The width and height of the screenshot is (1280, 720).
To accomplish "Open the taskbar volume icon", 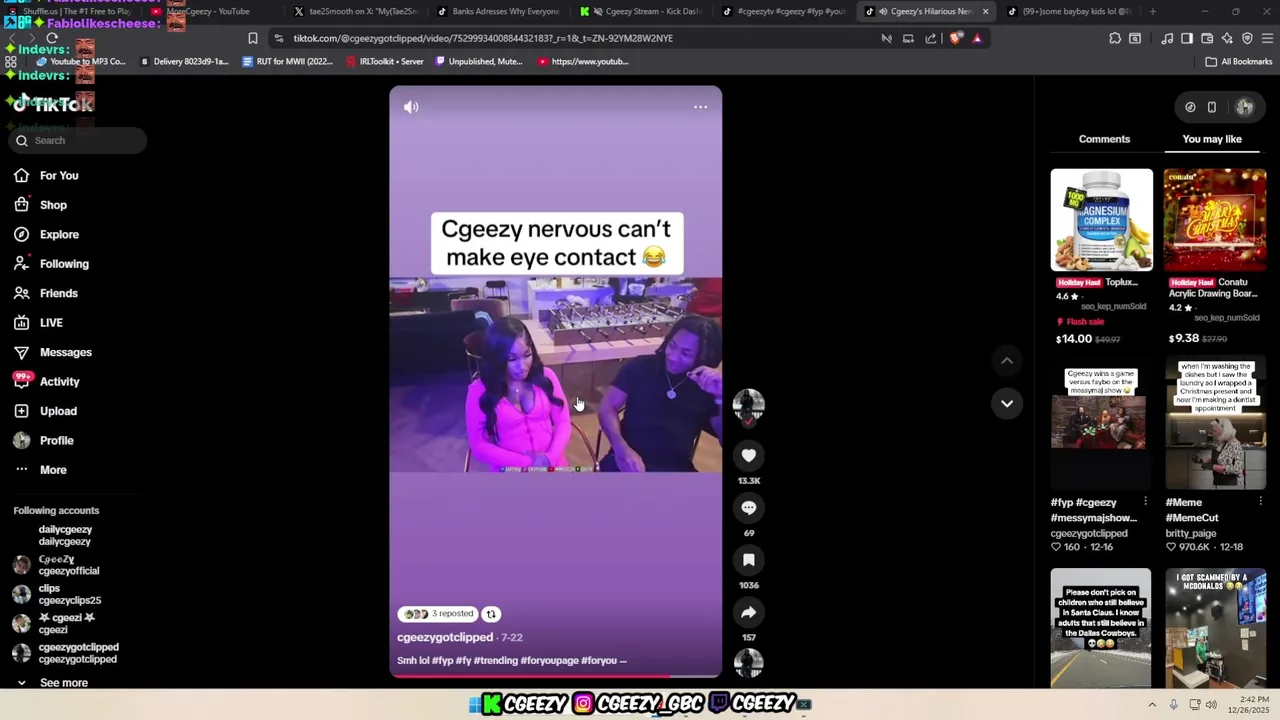I will [1211, 705].
